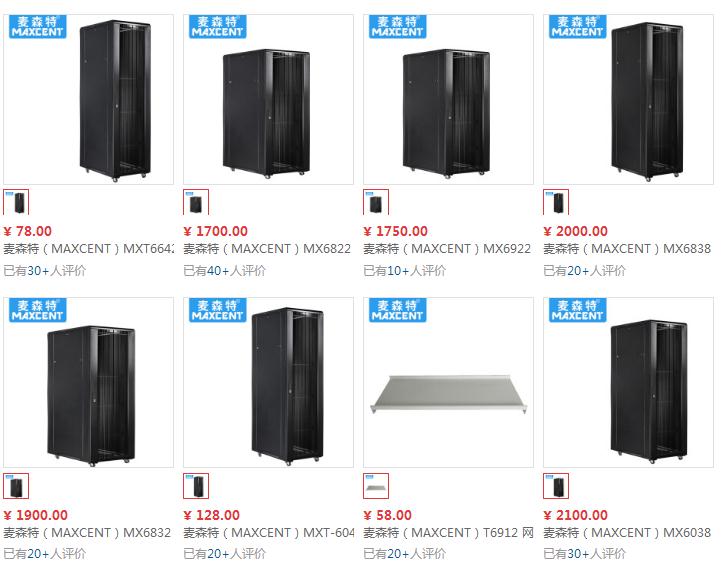Open the MX6038 cabinet product image
Screen dimensions: 723x568
[x=628, y=383]
